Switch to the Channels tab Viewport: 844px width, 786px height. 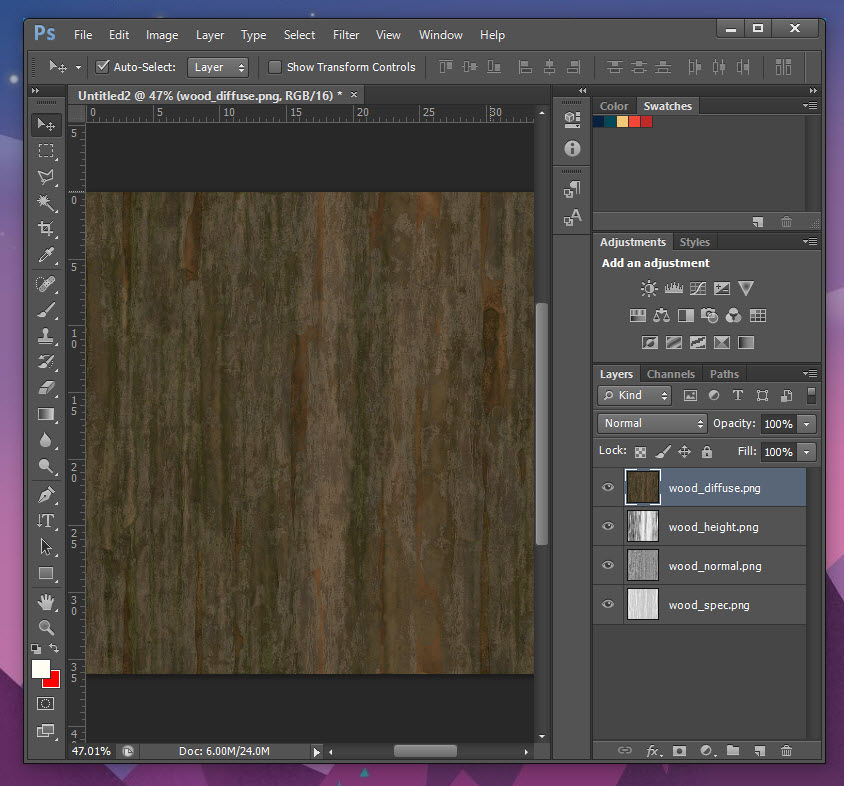670,374
